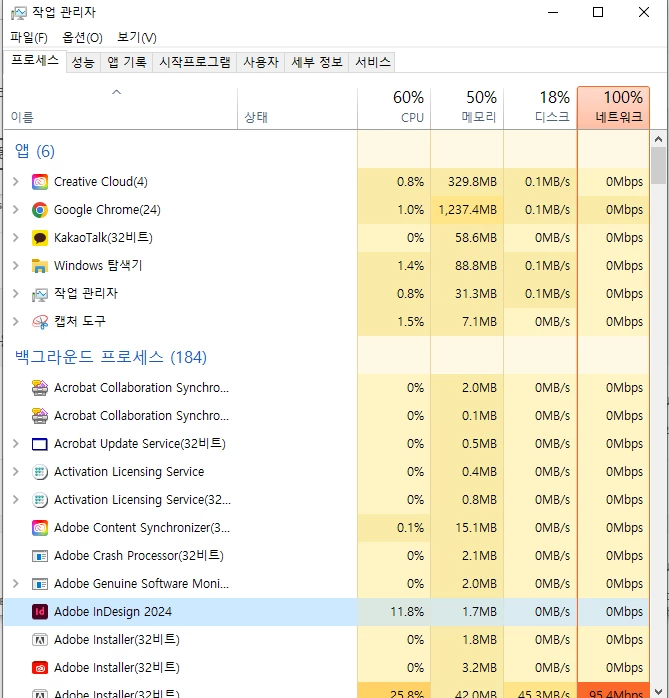Switch to the 시작프로그램 tab
The height and width of the screenshot is (698, 669).
(x=195, y=62)
